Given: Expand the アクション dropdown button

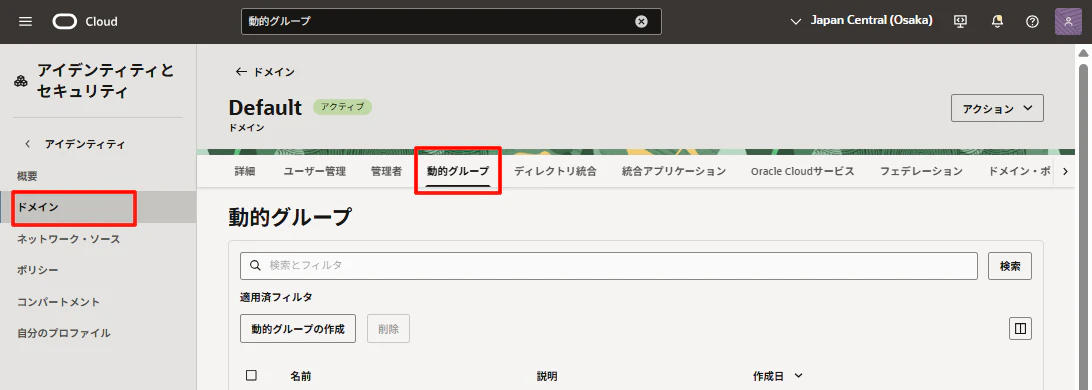Looking at the screenshot, I should coord(997,109).
